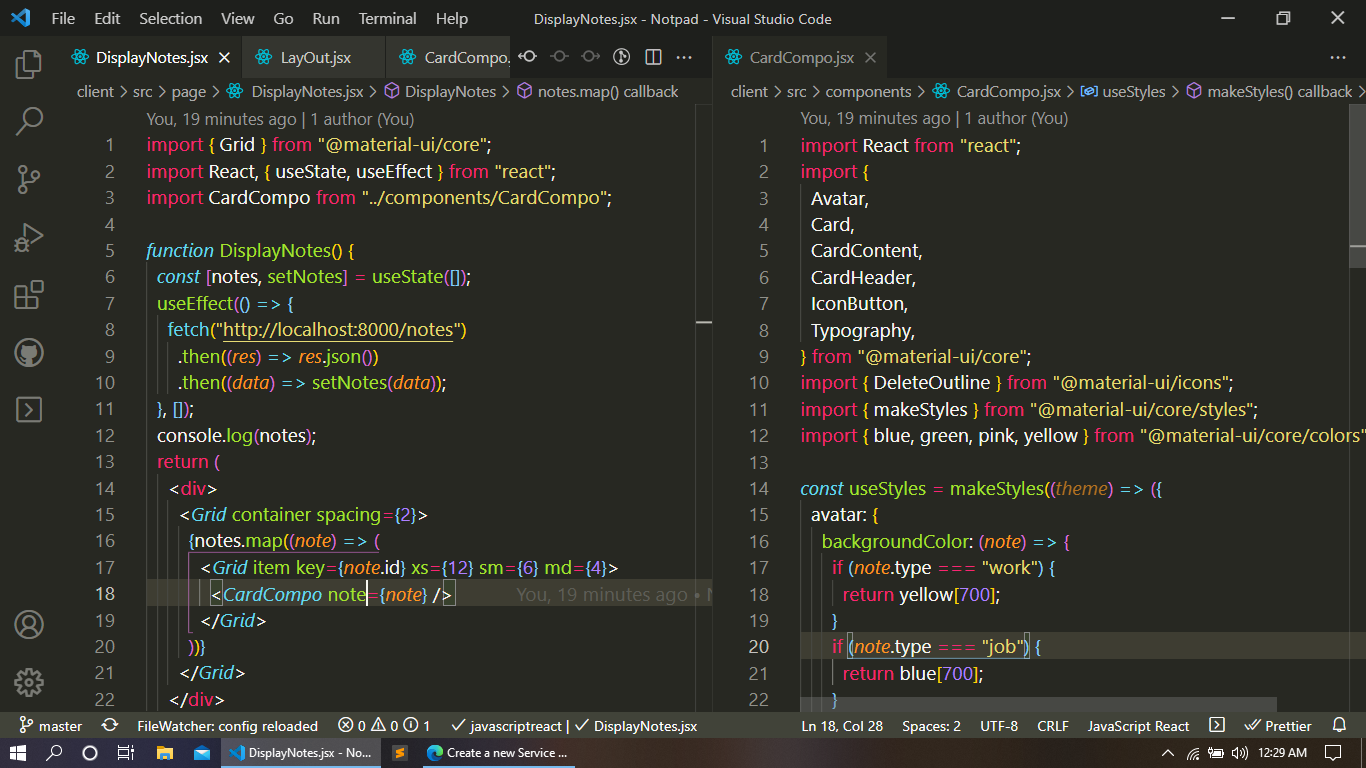Screen dimensions: 1366x768
Task: Click the Accounts icon in activity bar
Action: click(x=28, y=625)
